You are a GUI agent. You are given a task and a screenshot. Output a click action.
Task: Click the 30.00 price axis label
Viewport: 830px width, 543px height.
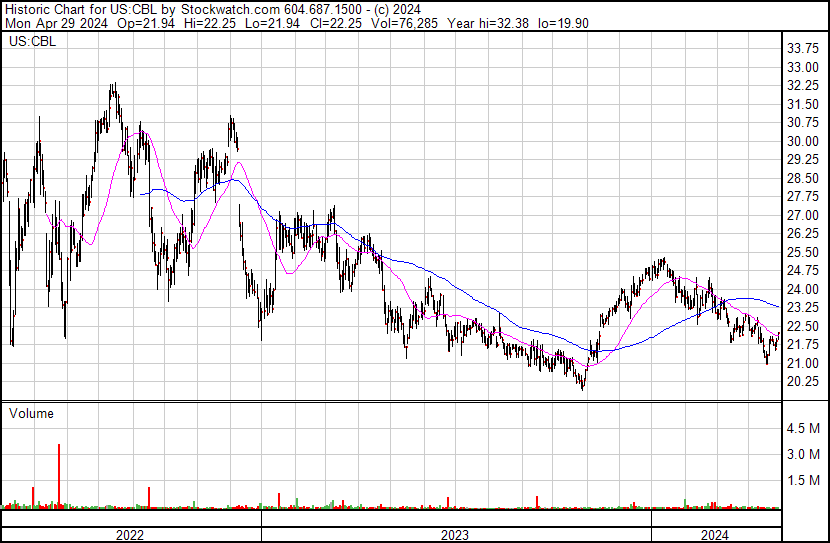tap(803, 141)
